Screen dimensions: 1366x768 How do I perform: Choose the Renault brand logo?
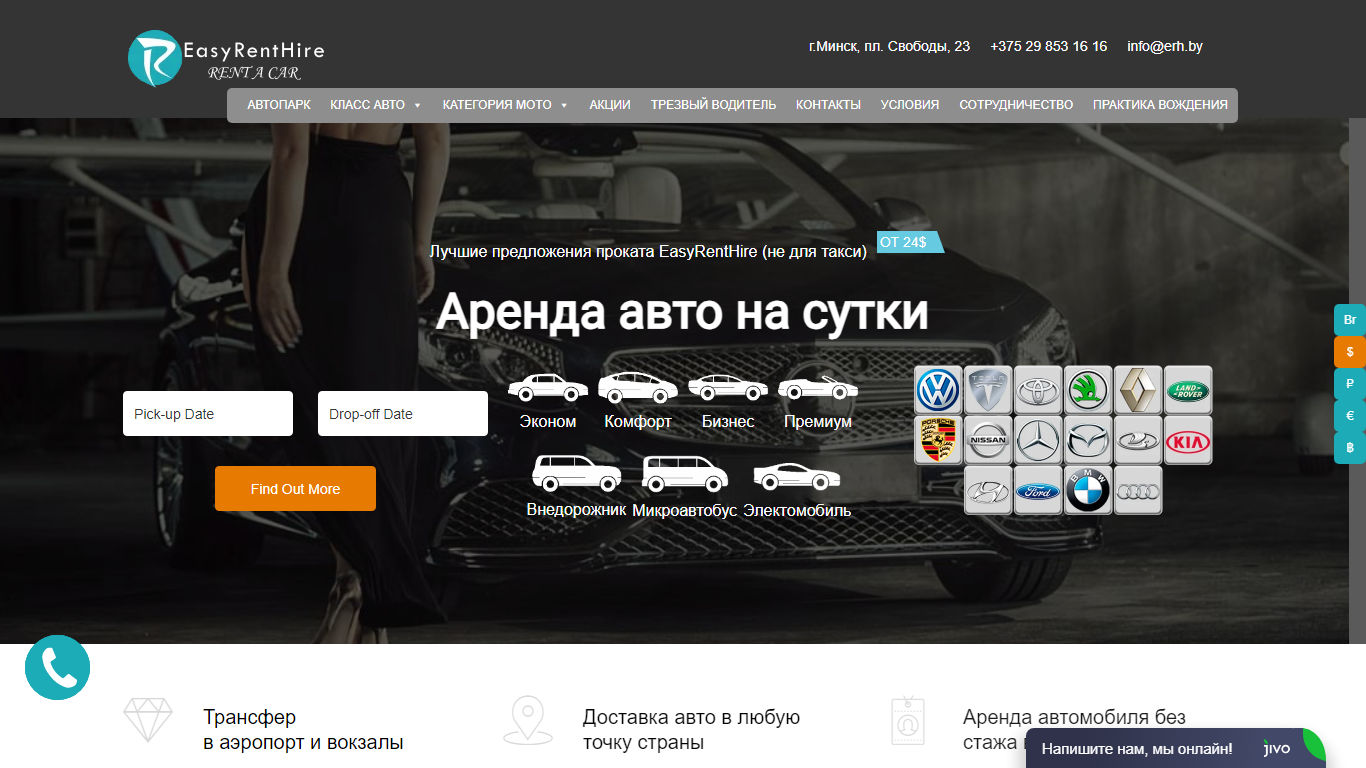pyautogui.click(x=1138, y=390)
